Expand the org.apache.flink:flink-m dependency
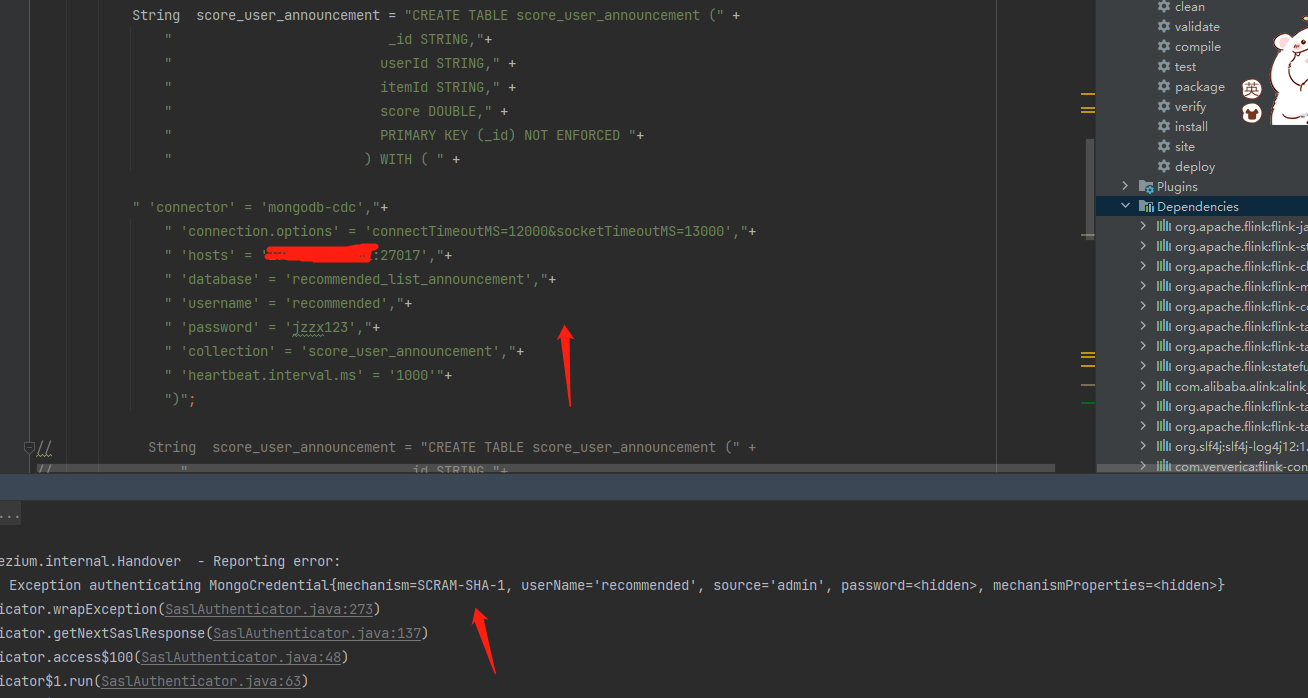Image resolution: width=1308 pixels, height=698 pixels. pyautogui.click(x=1144, y=286)
